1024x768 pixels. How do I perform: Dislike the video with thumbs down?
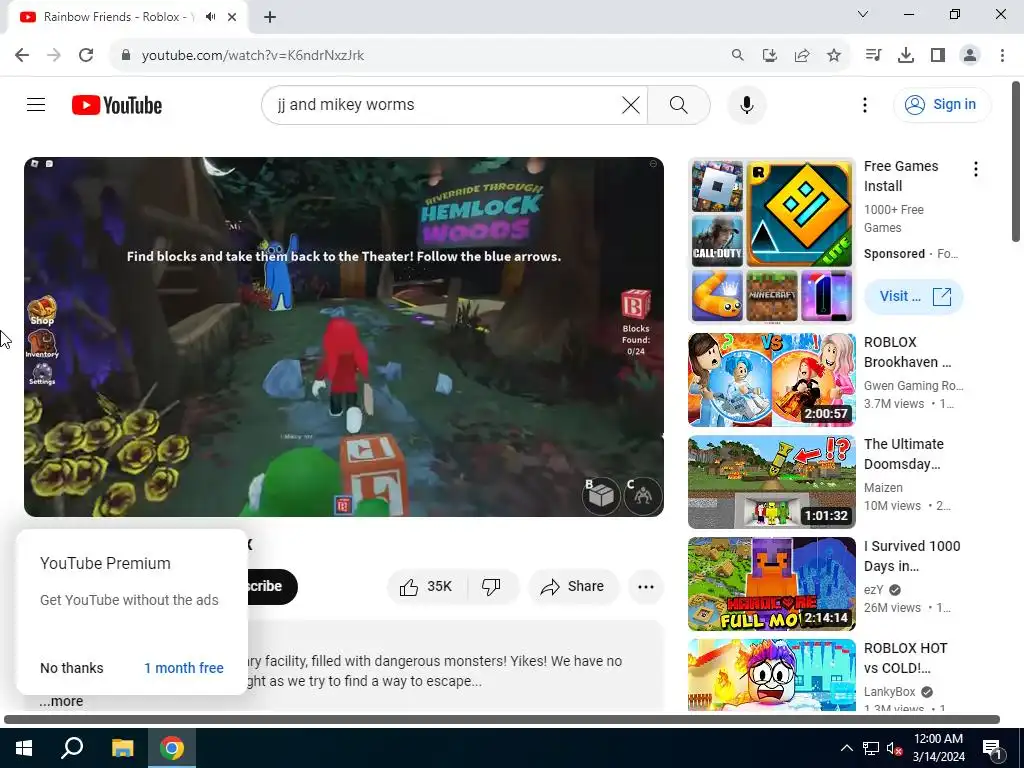coord(491,586)
